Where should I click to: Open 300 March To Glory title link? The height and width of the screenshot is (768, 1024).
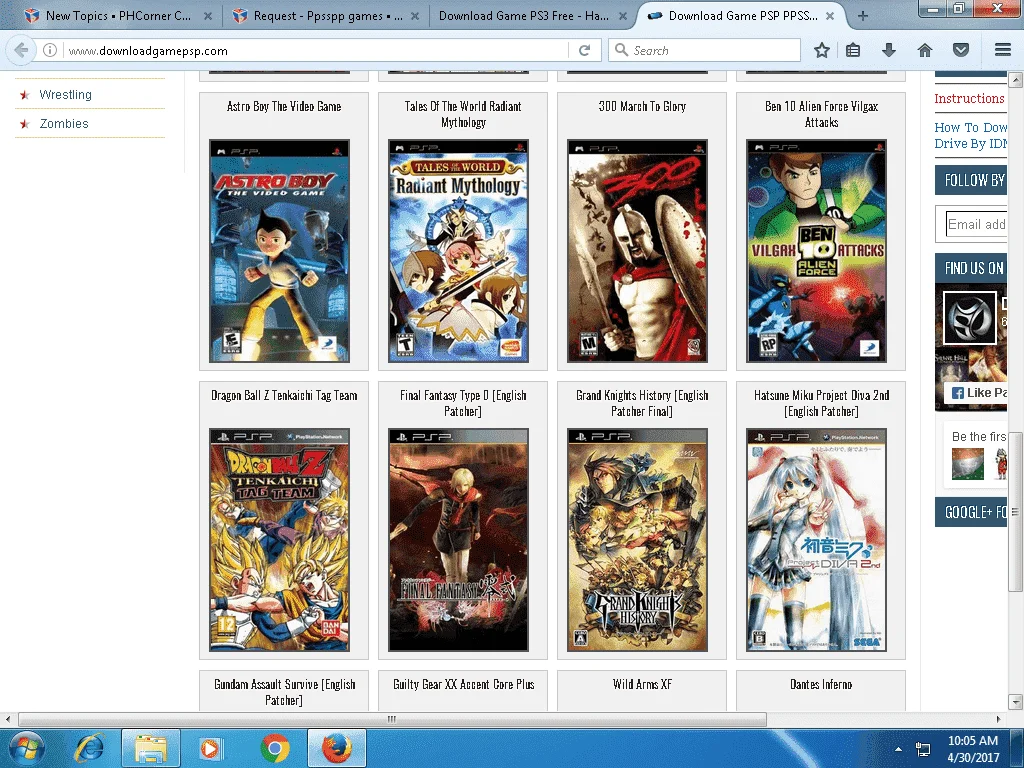point(642,106)
